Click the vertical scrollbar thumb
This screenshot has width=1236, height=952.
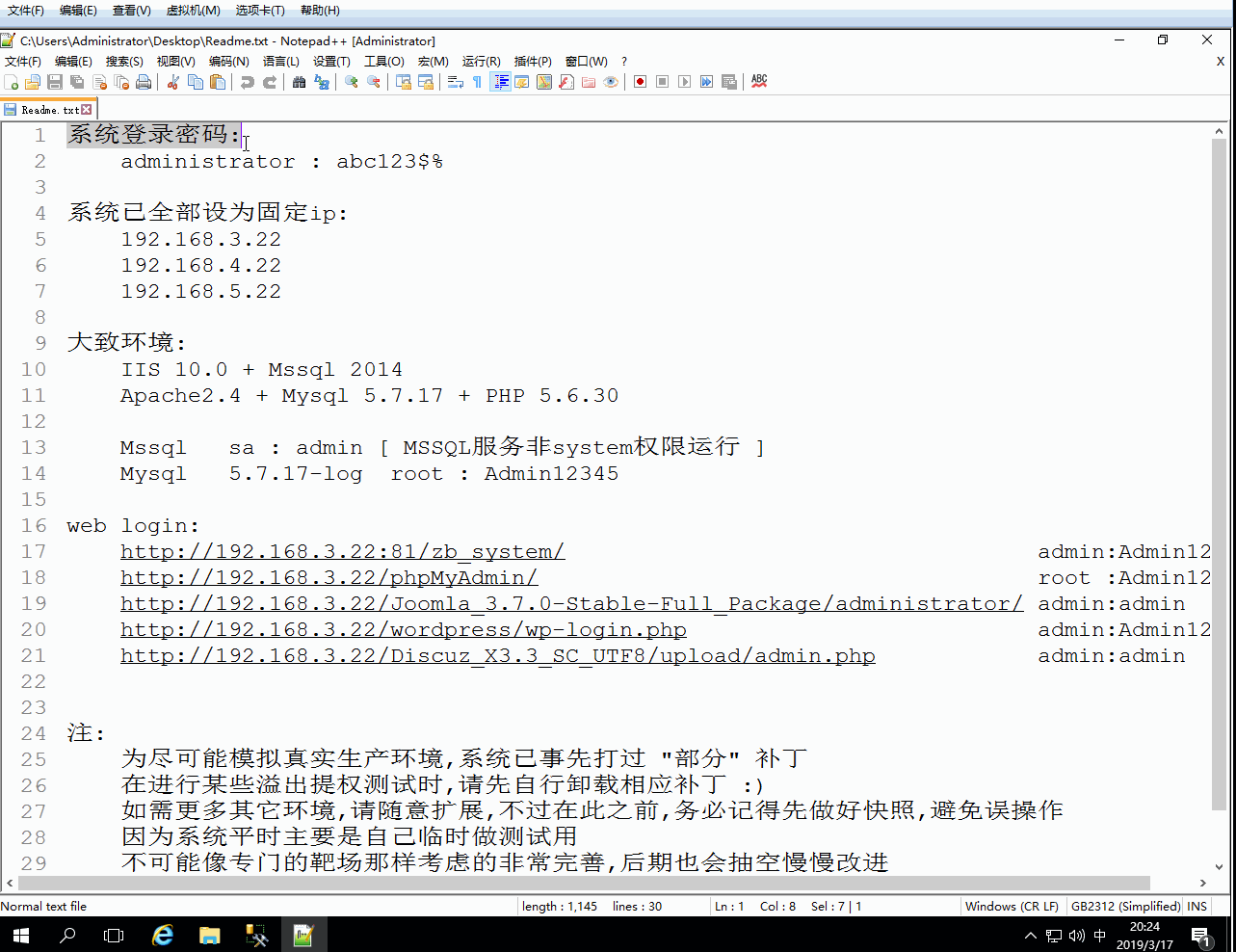pyautogui.click(x=1219, y=472)
